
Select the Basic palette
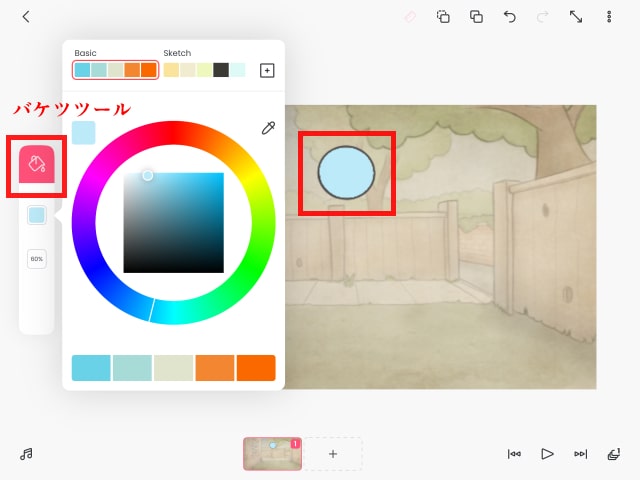pyautogui.click(x=116, y=70)
